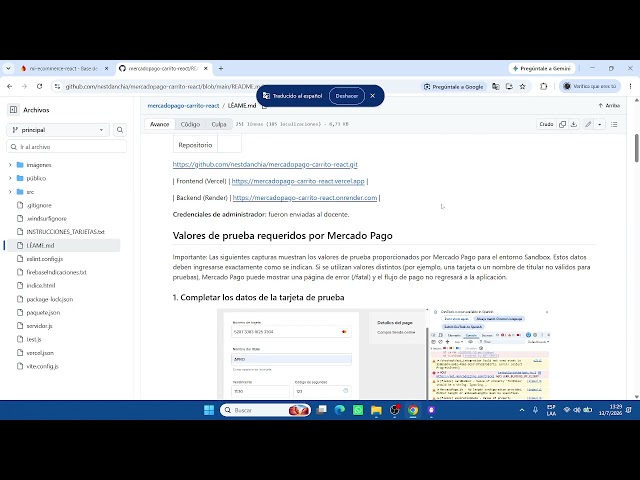
Task: Open a new browser tab
Action: click(x=221, y=69)
